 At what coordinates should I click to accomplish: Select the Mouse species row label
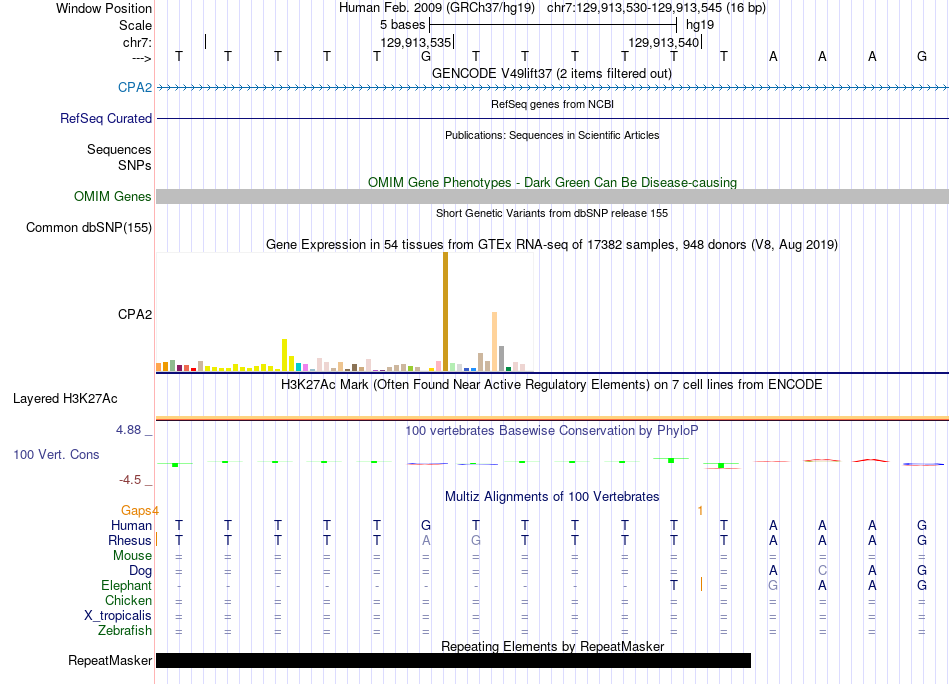click(x=132, y=555)
